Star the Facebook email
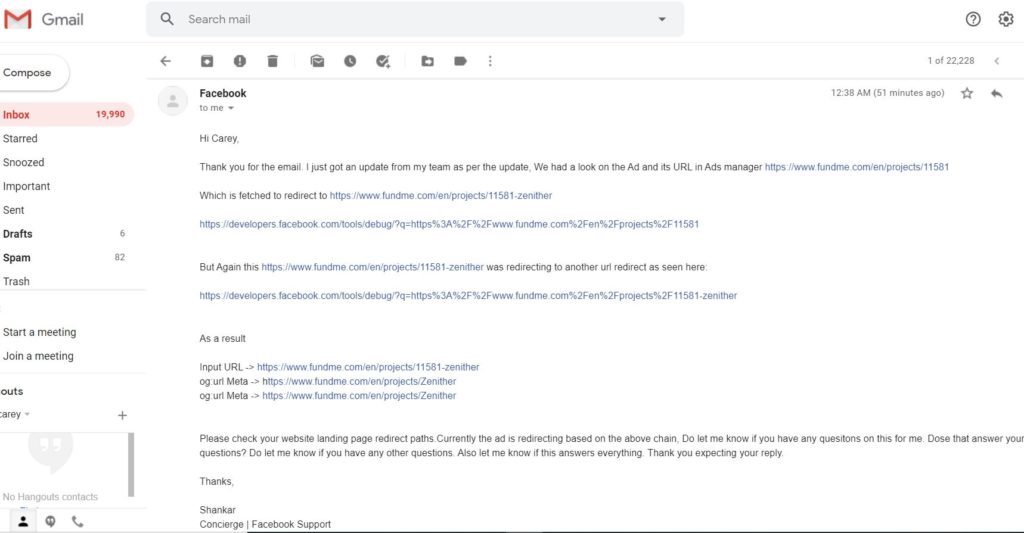Image resolution: width=1024 pixels, height=533 pixels. 967,93
